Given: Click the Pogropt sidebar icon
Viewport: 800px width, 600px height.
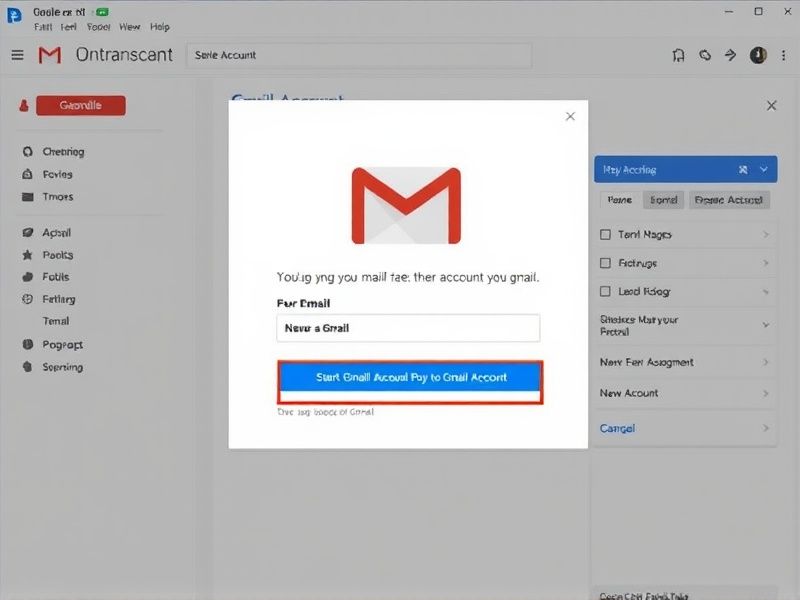Looking at the screenshot, I should (28, 344).
